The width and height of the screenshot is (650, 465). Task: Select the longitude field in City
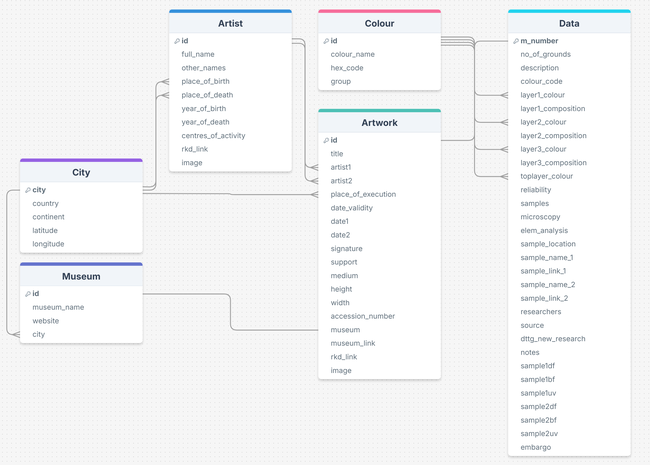point(48,244)
